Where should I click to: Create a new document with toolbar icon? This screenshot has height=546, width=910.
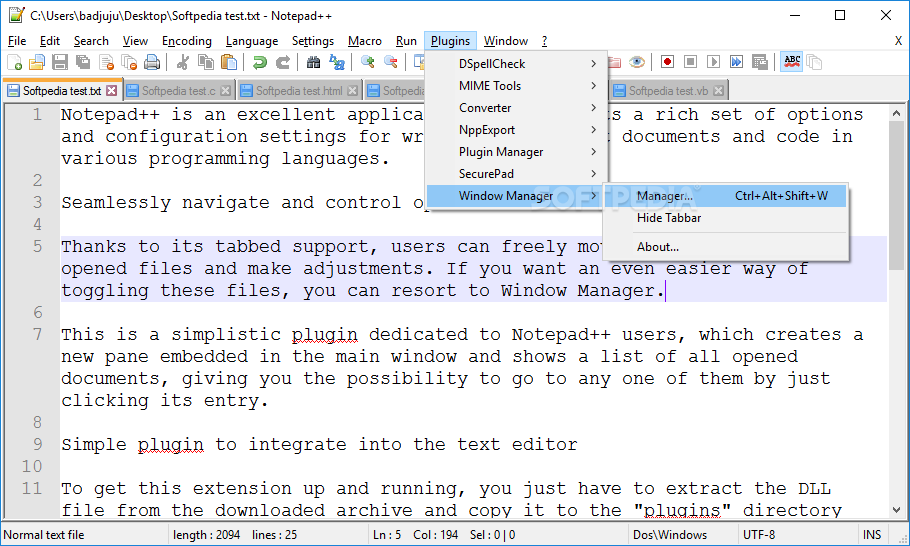click(x=15, y=62)
